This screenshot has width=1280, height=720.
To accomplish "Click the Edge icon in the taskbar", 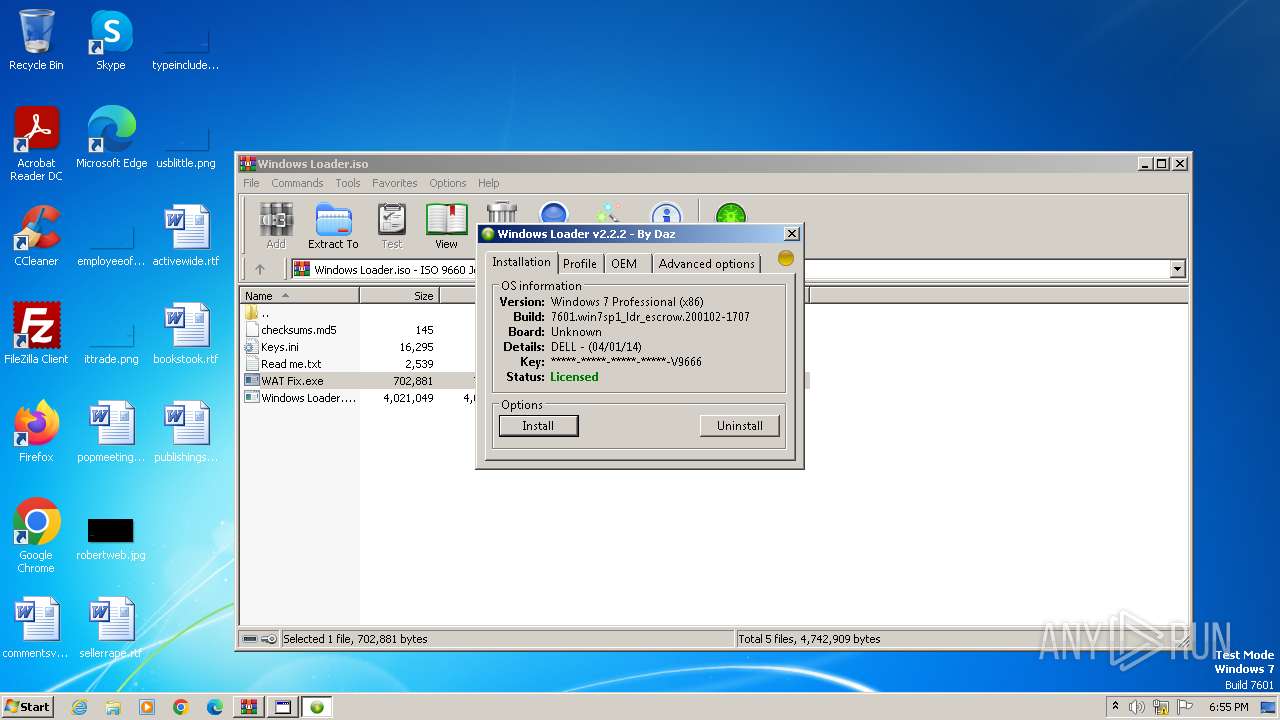I will (x=215, y=707).
